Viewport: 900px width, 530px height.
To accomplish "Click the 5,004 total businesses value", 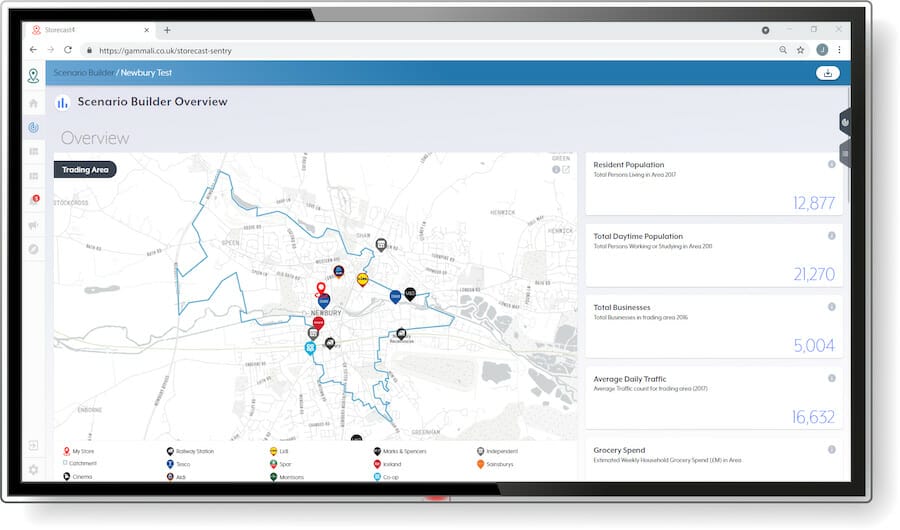I will coord(814,345).
